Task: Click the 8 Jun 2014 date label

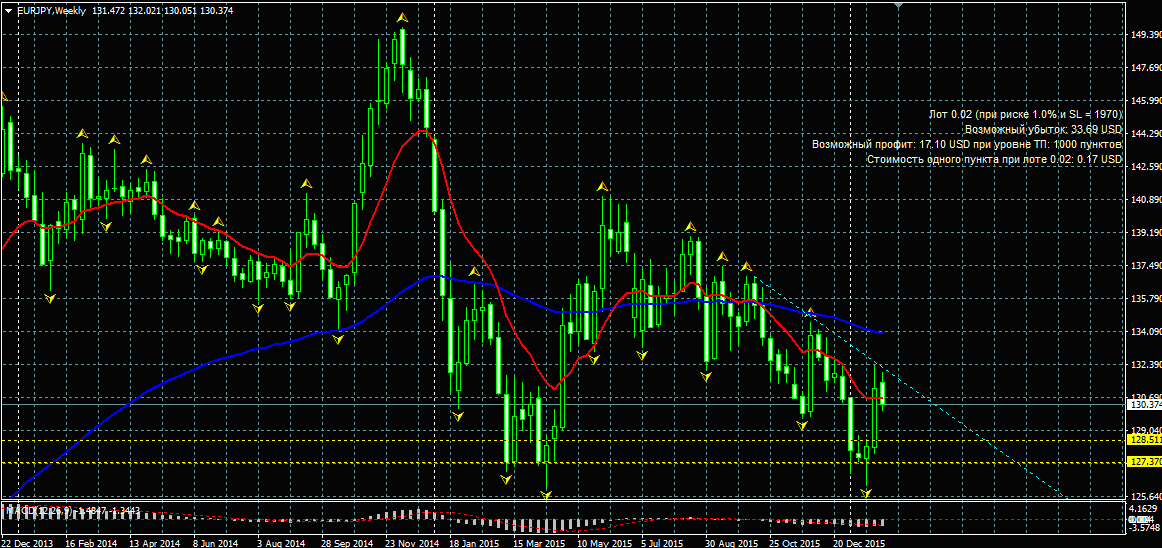Action: (218, 543)
